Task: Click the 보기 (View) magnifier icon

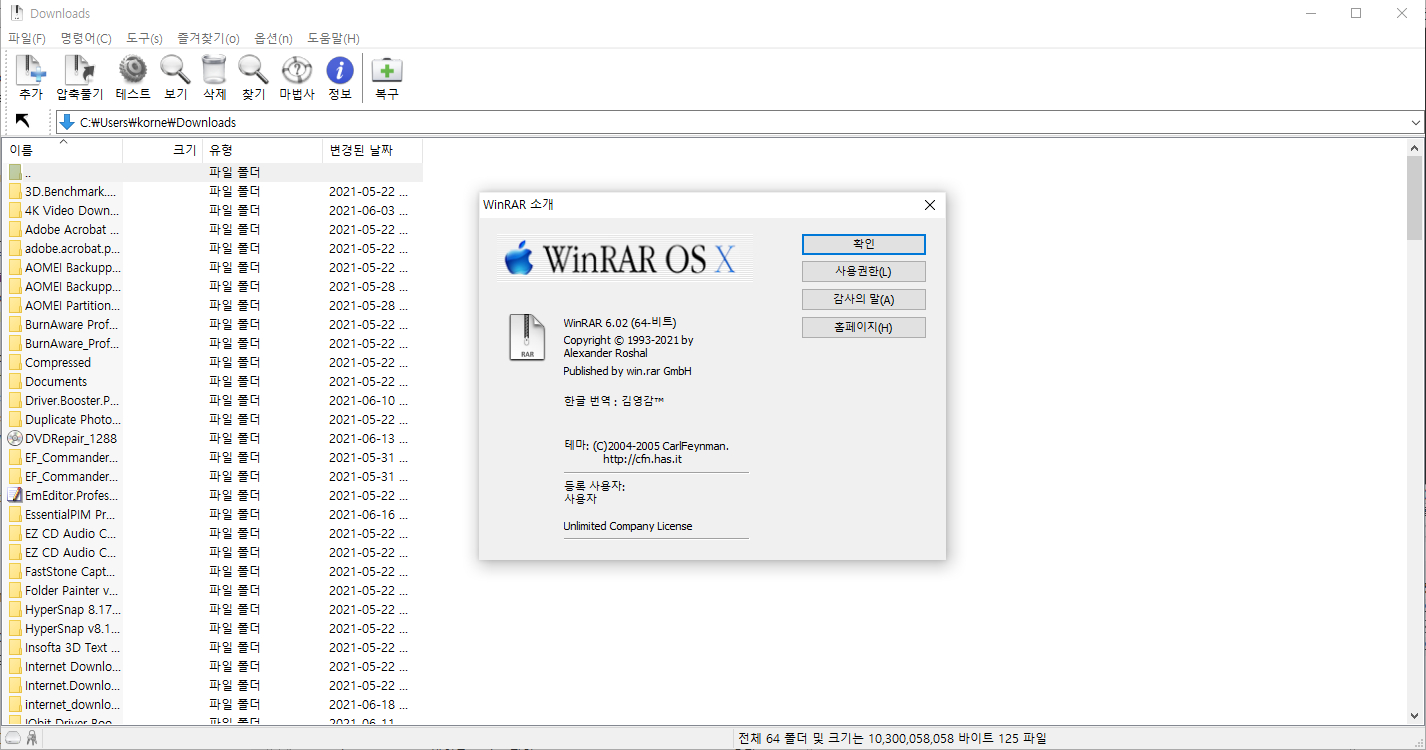Action: coord(175,70)
